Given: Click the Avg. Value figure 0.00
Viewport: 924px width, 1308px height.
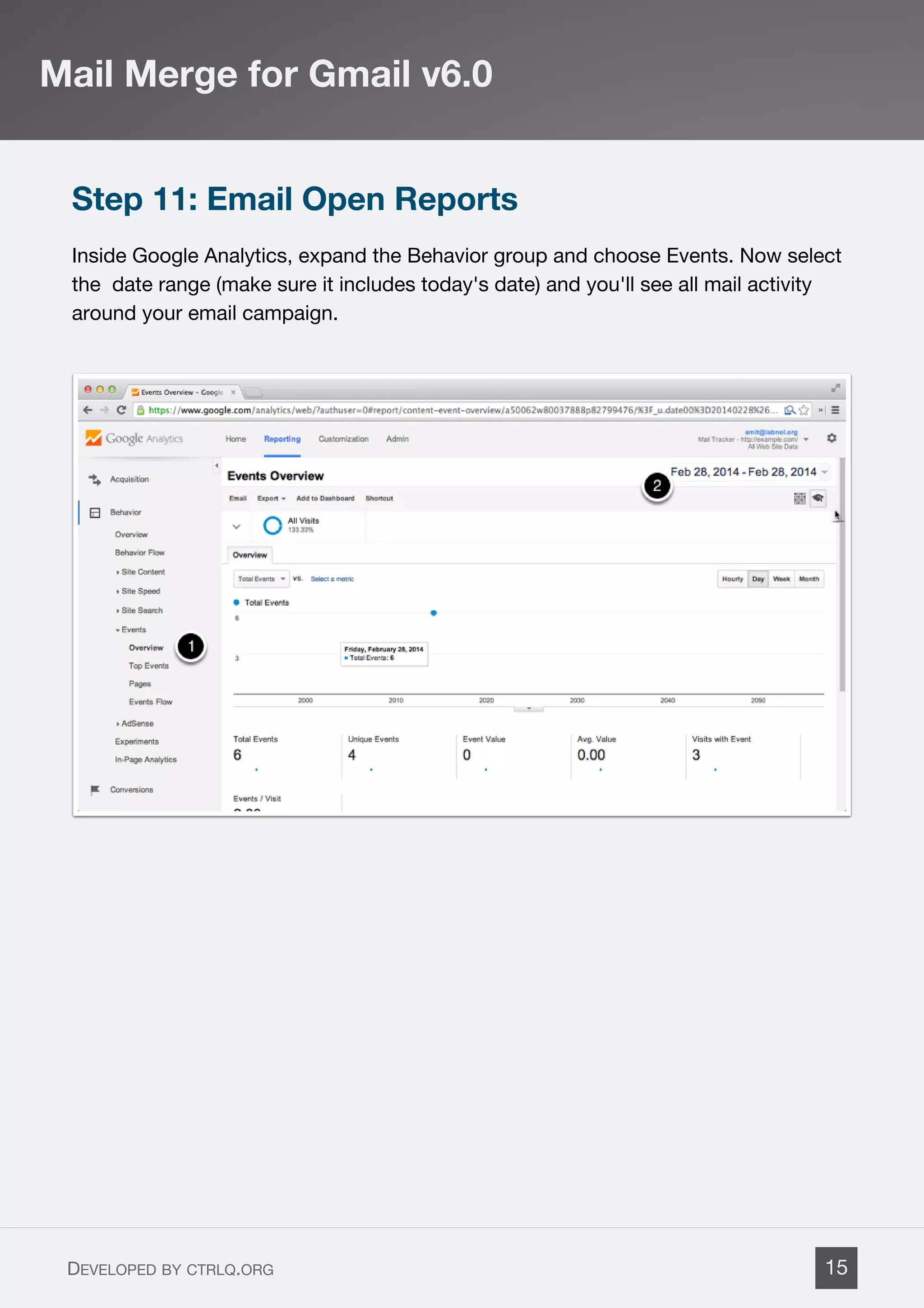Looking at the screenshot, I should tap(591, 755).
